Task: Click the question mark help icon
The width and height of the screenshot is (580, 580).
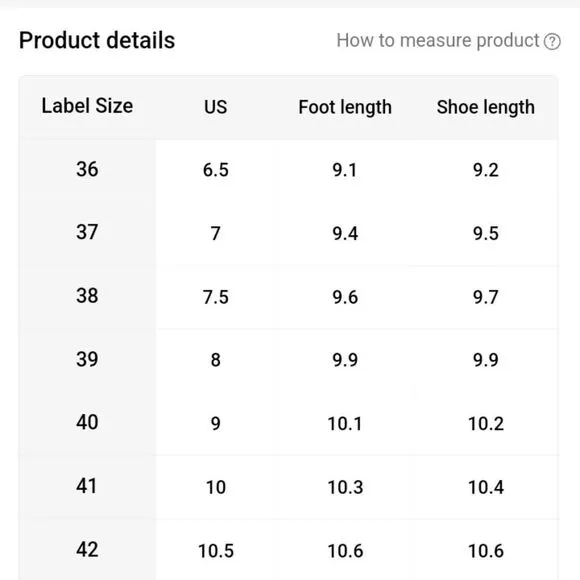Action: pos(552,41)
